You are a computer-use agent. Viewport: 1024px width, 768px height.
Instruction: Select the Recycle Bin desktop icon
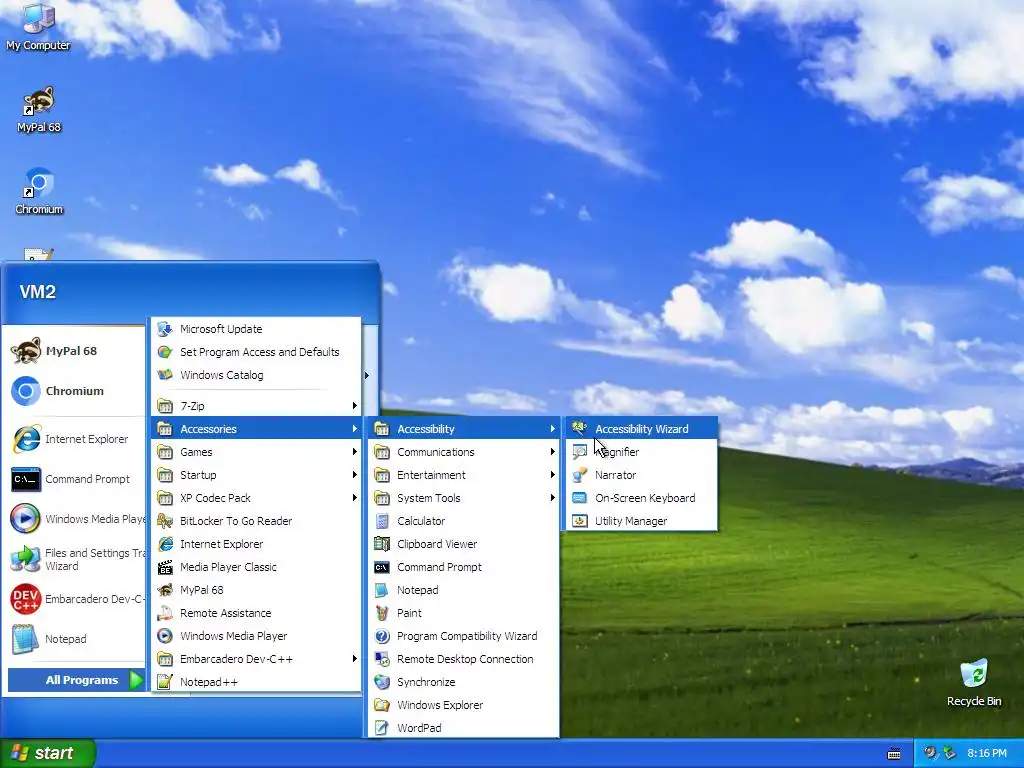[974, 682]
